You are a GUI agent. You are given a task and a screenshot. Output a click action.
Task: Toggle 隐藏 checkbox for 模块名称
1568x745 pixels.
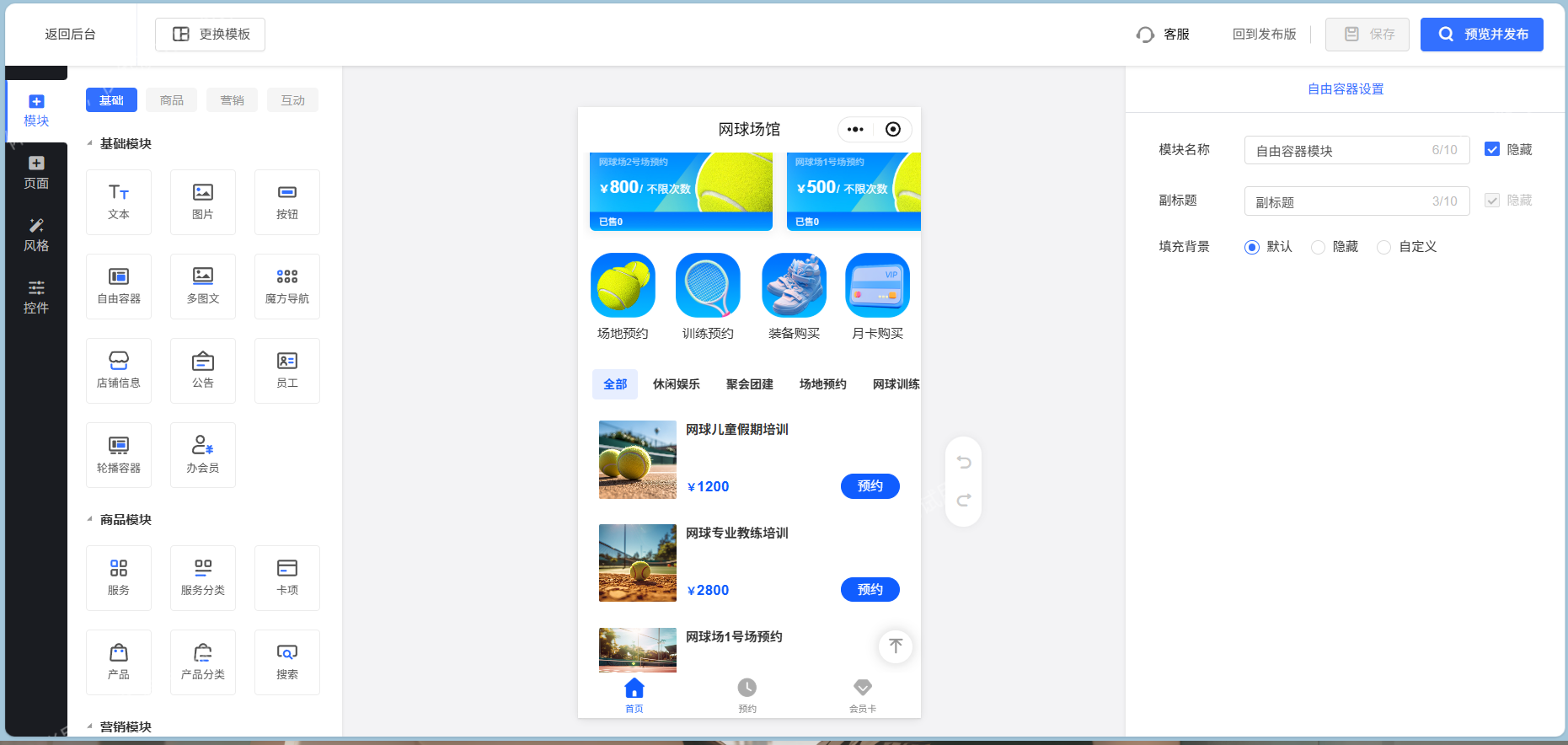(1492, 149)
